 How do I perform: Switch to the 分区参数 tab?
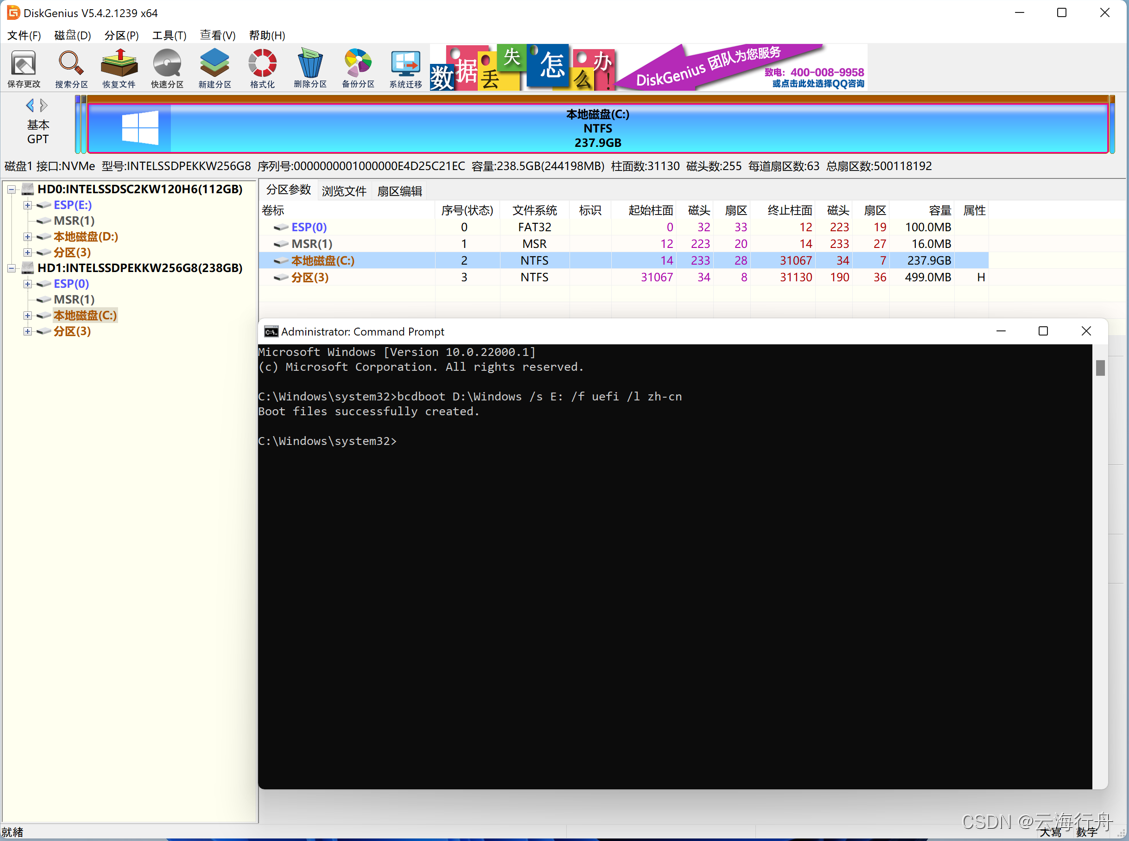289,190
